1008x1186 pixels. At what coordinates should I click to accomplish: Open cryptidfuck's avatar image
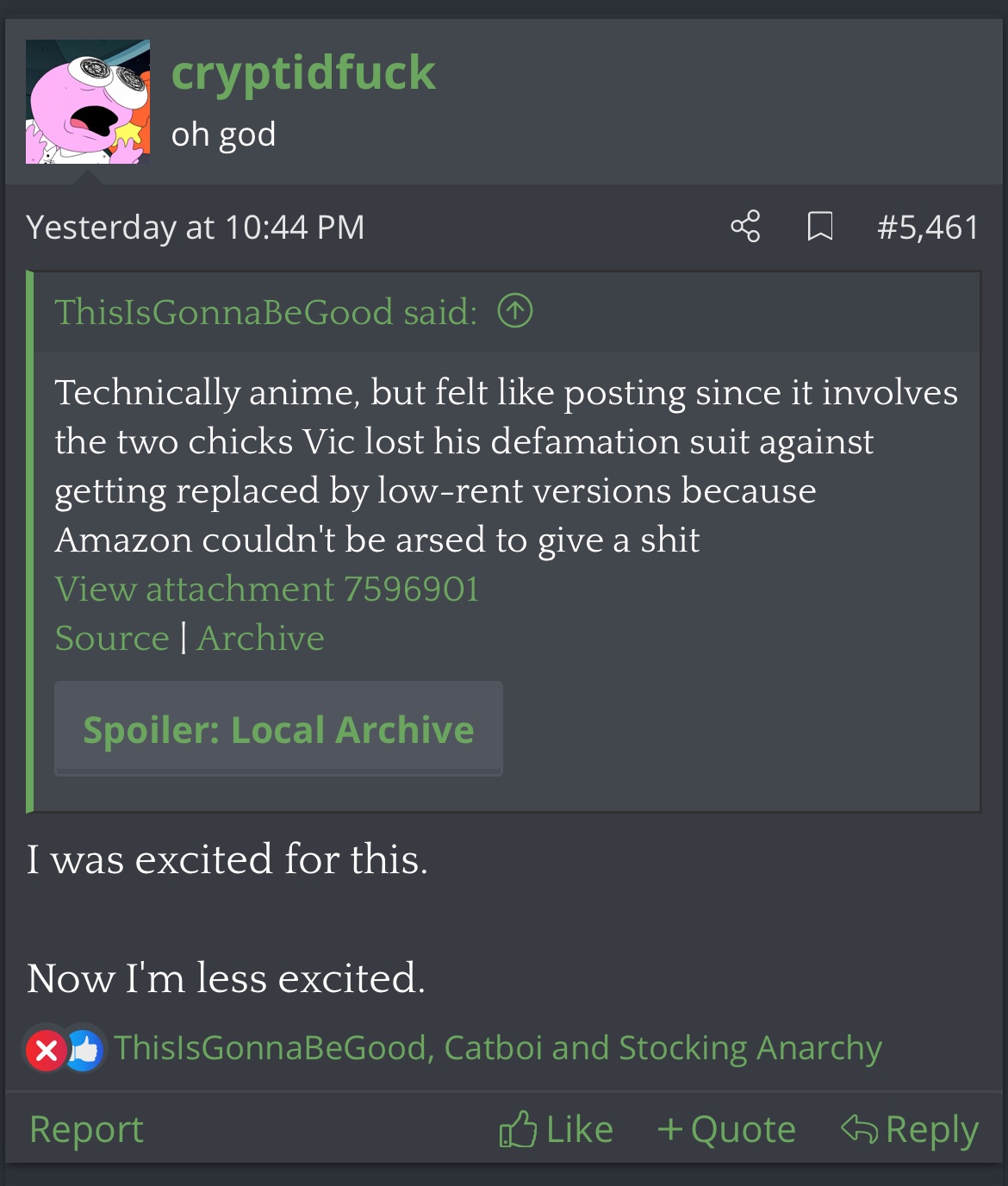[88, 102]
